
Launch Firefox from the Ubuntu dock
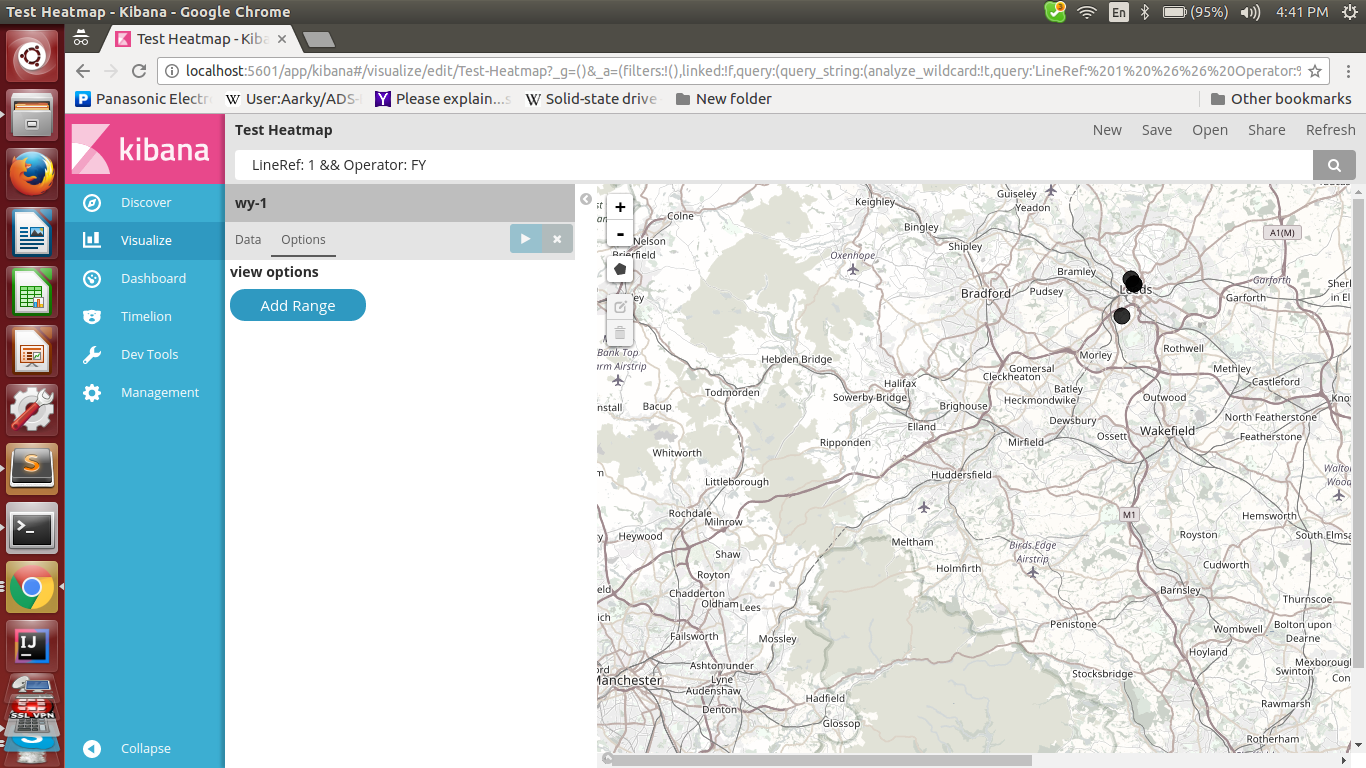(32, 173)
